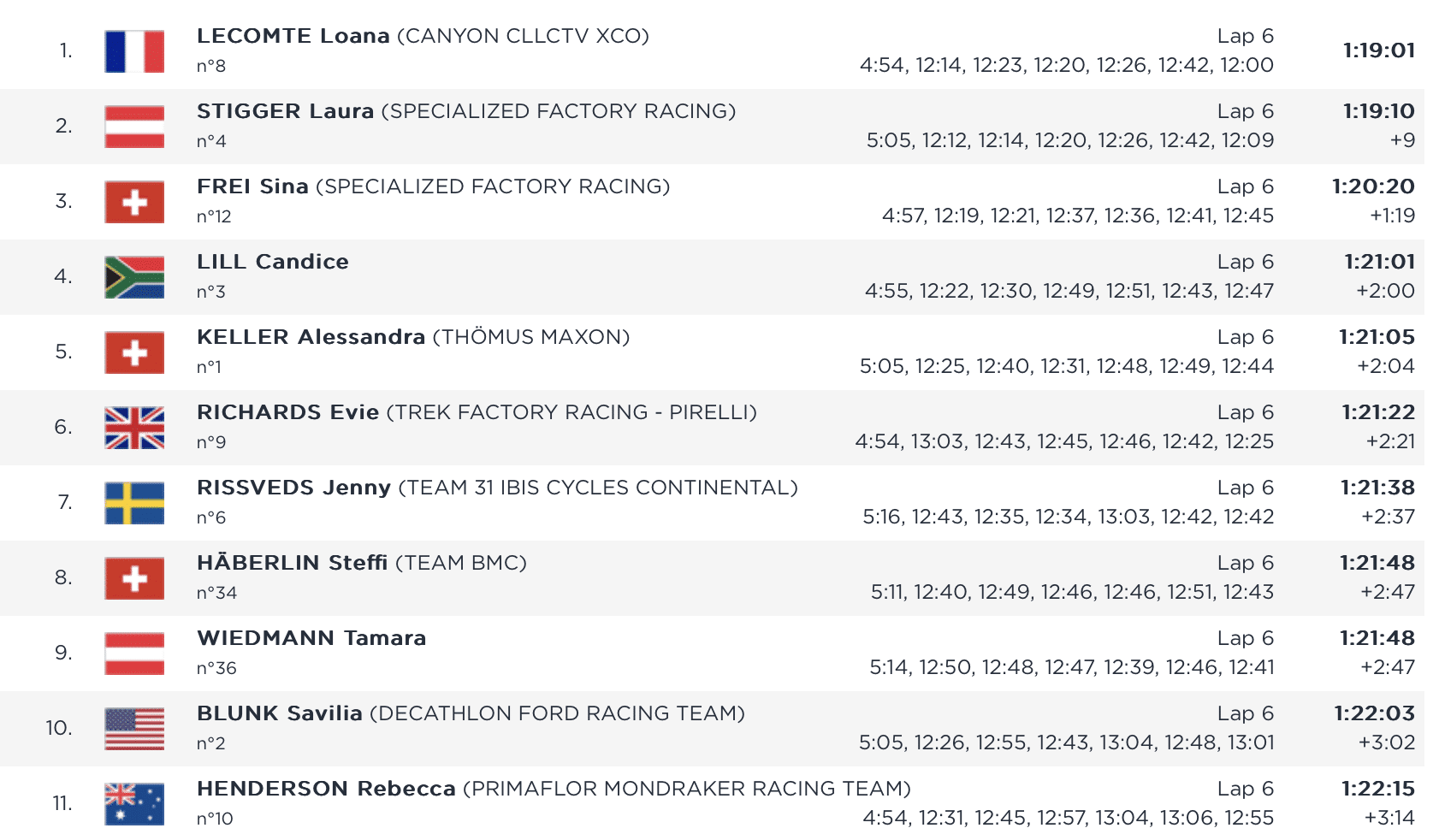1439x840 pixels.
Task: Click the British flag next to Richards
Action: pyautogui.click(x=134, y=428)
